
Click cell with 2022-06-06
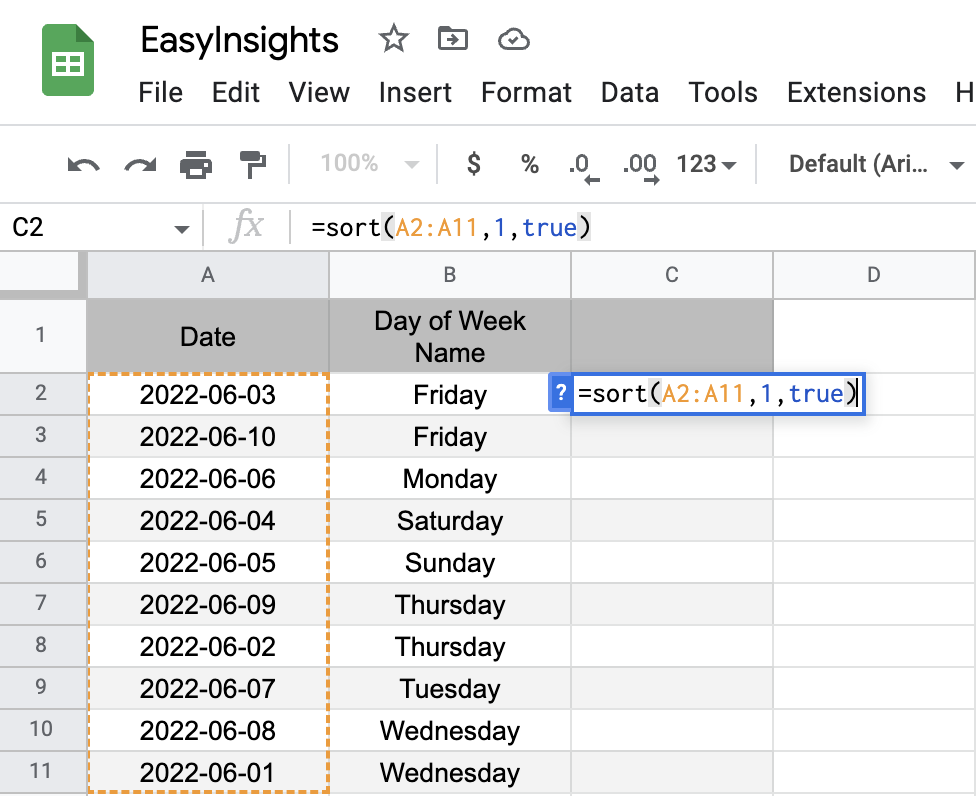208,478
